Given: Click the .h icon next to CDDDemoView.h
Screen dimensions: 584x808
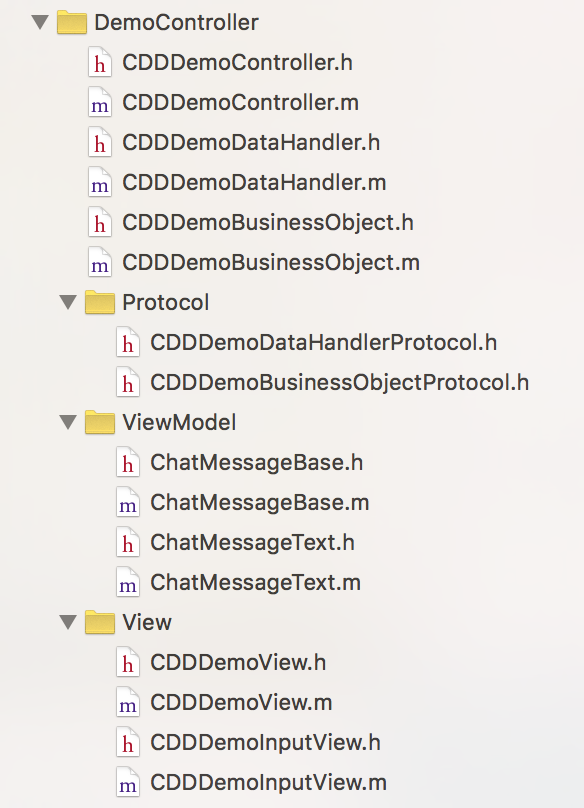Looking at the screenshot, I should tap(127, 663).
